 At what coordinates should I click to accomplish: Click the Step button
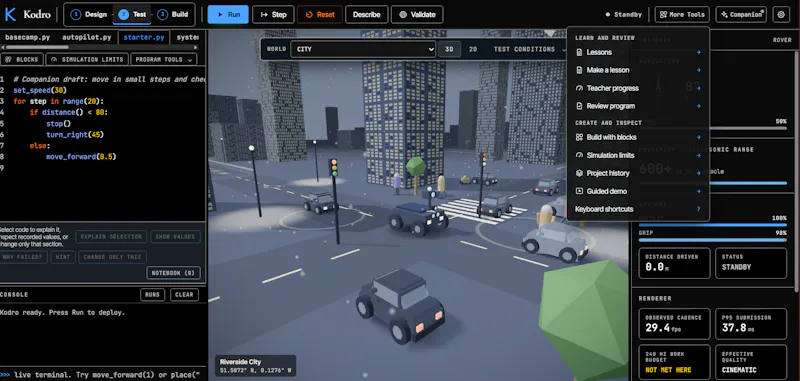(x=273, y=15)
